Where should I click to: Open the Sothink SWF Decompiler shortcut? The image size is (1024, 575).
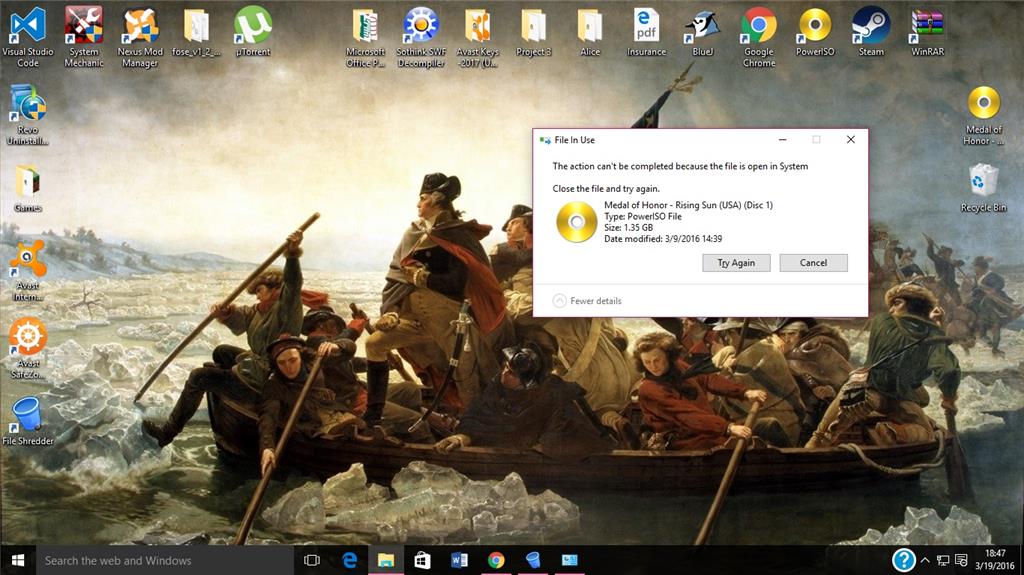[421, 36]
